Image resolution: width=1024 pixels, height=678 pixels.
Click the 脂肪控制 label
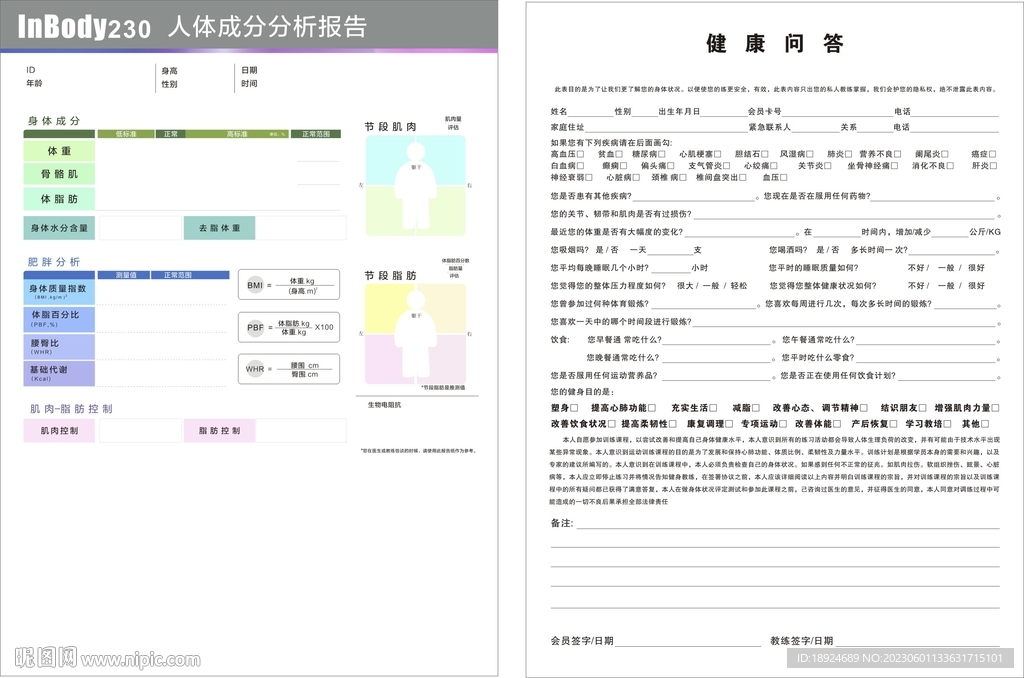(x=219, y=431)
